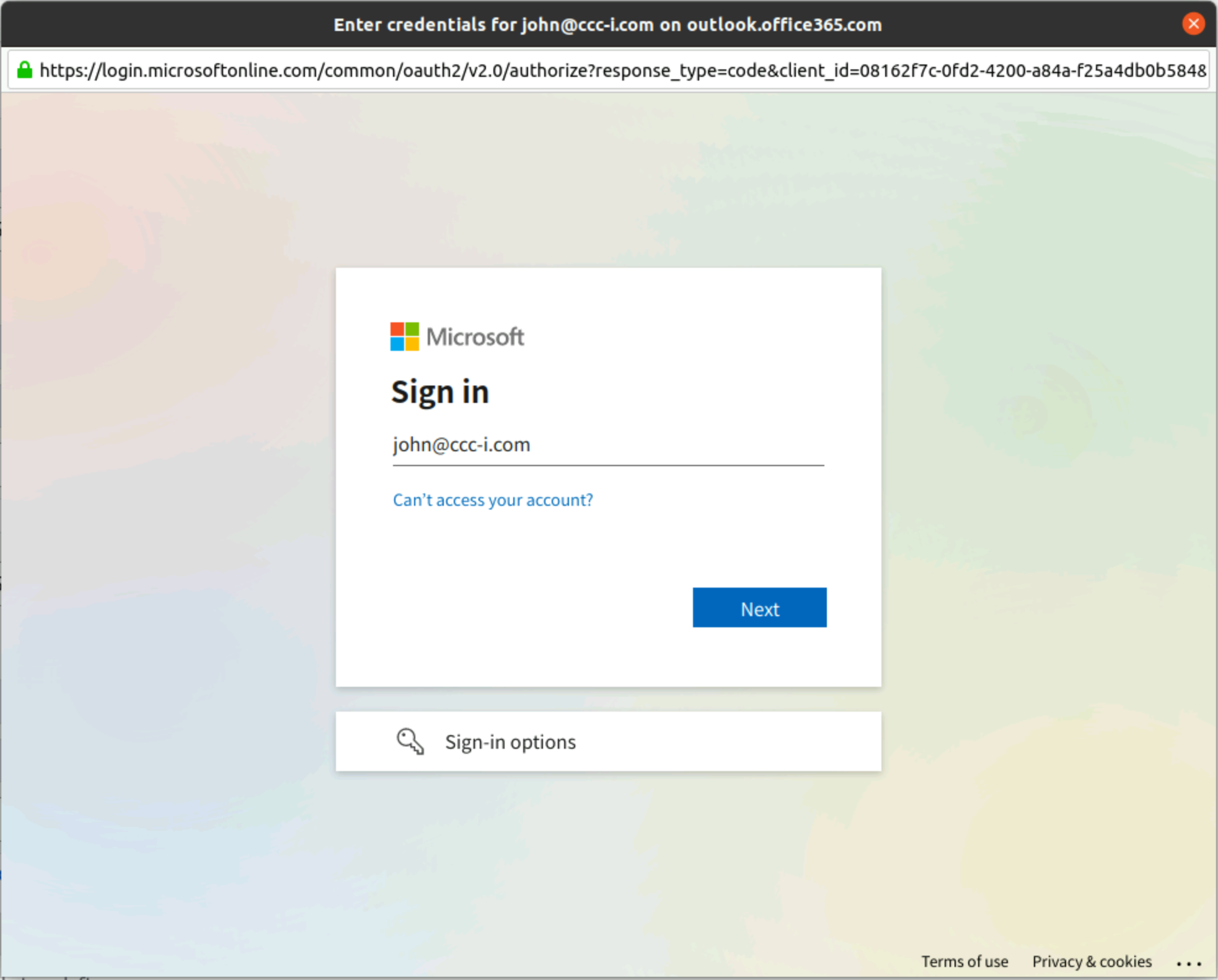Click the "Sign in" heading text
The width and height of the screenshot is (1218, 980).
click(440, 392)
